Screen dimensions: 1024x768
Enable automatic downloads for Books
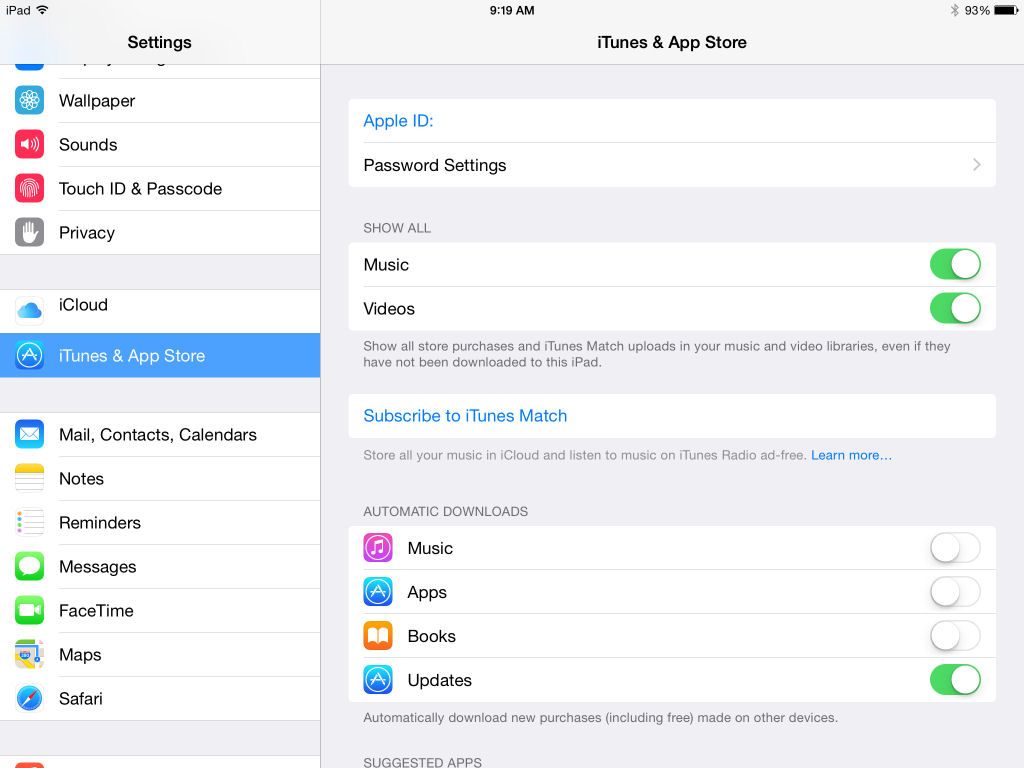point(955,635)
